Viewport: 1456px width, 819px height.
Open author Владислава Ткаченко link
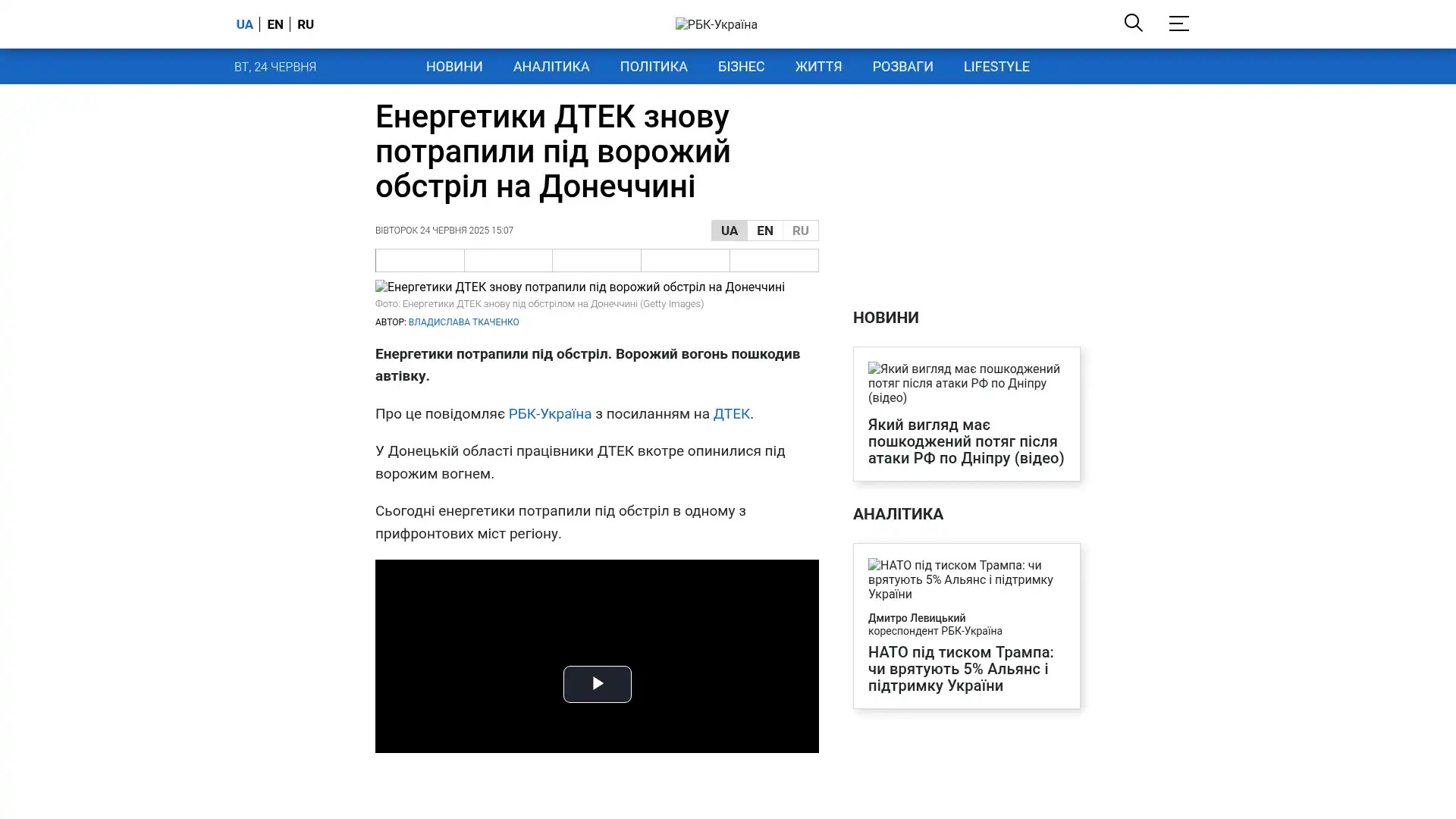coord(463,322)
